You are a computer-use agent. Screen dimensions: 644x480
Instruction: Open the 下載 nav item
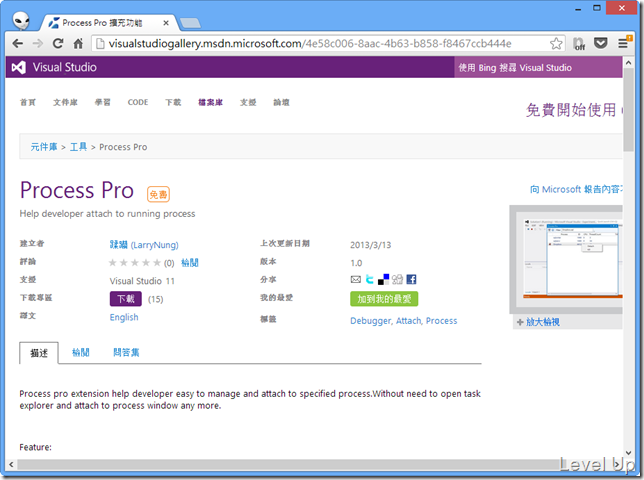tap(173, 102)
